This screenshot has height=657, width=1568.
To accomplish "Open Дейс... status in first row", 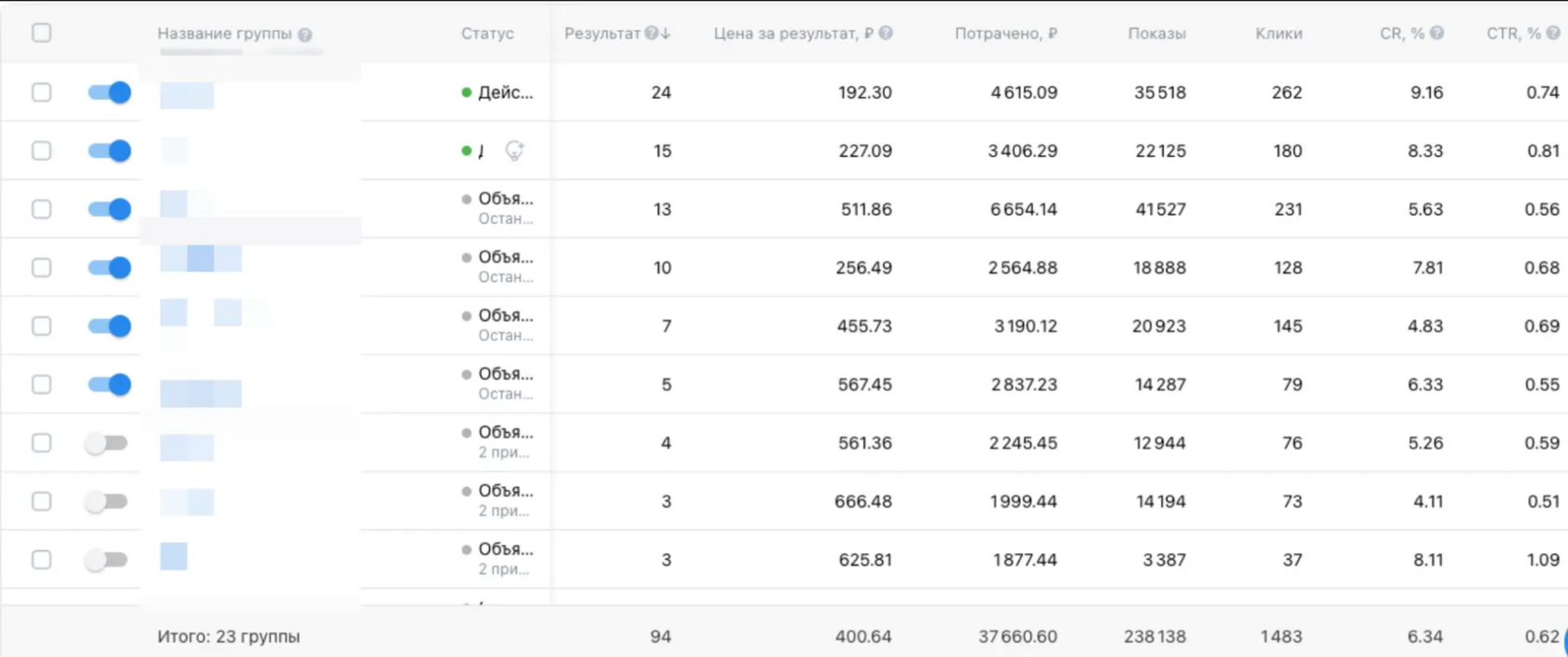I will [506, 92].
